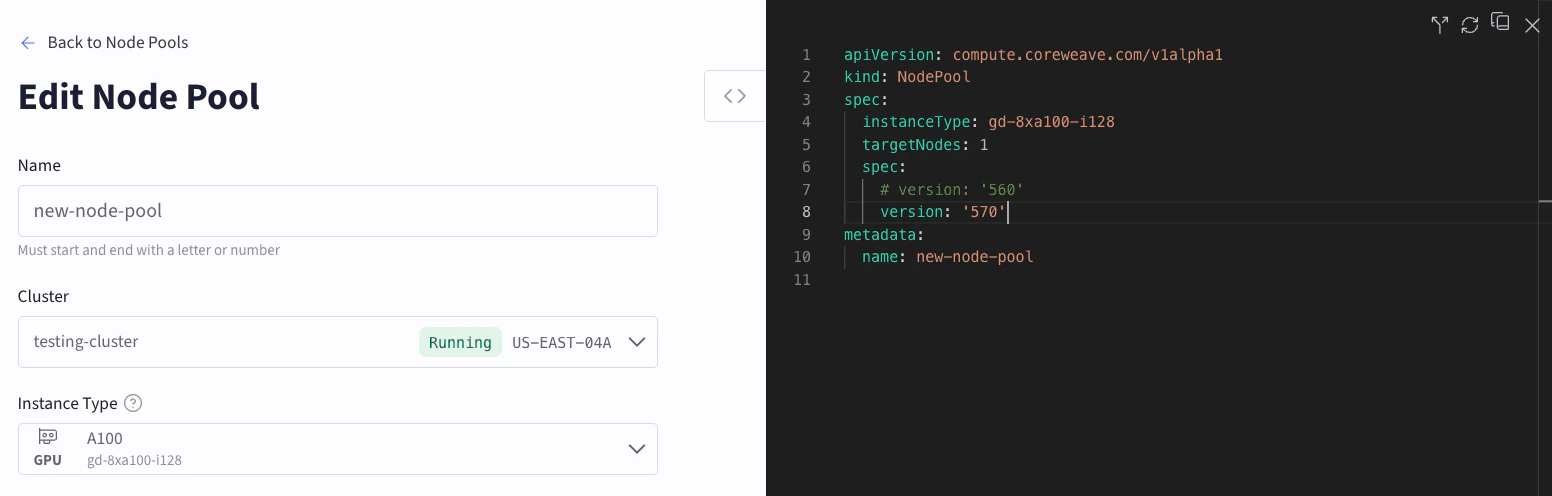Open the testing-cluster selection box

pyautogui.click(x=338, y=342)
